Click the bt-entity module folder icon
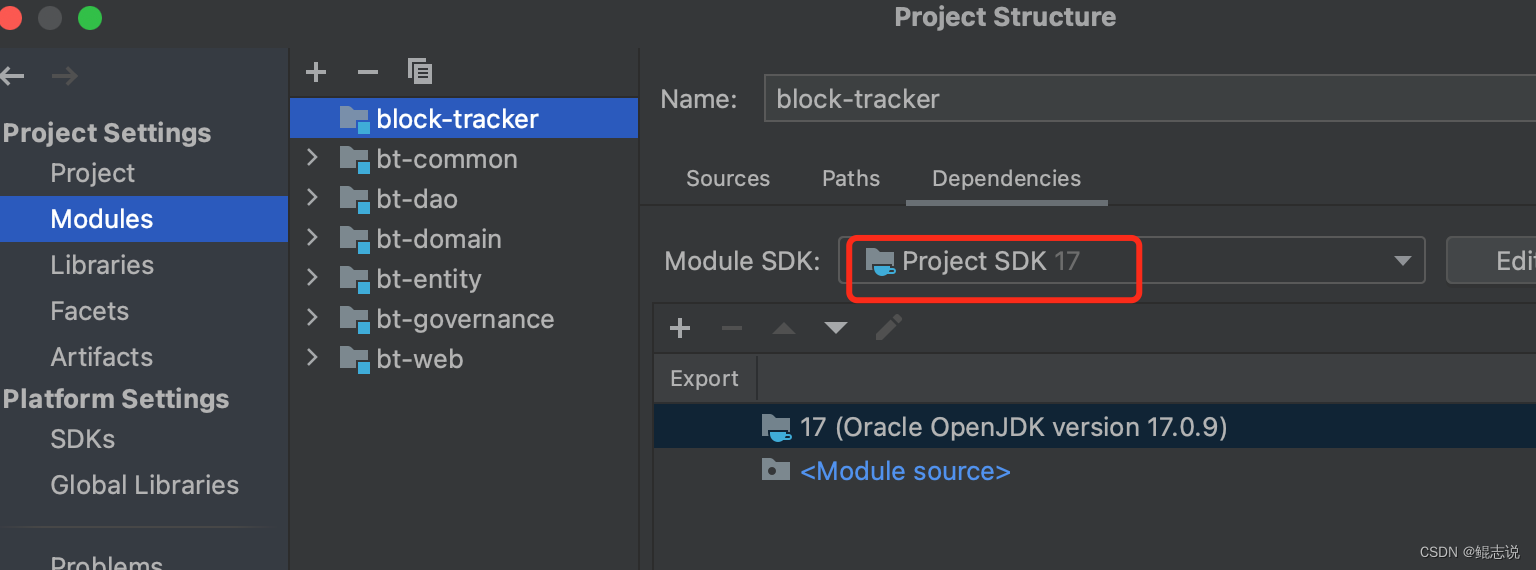1536x570 pixels. coord(354,279)
